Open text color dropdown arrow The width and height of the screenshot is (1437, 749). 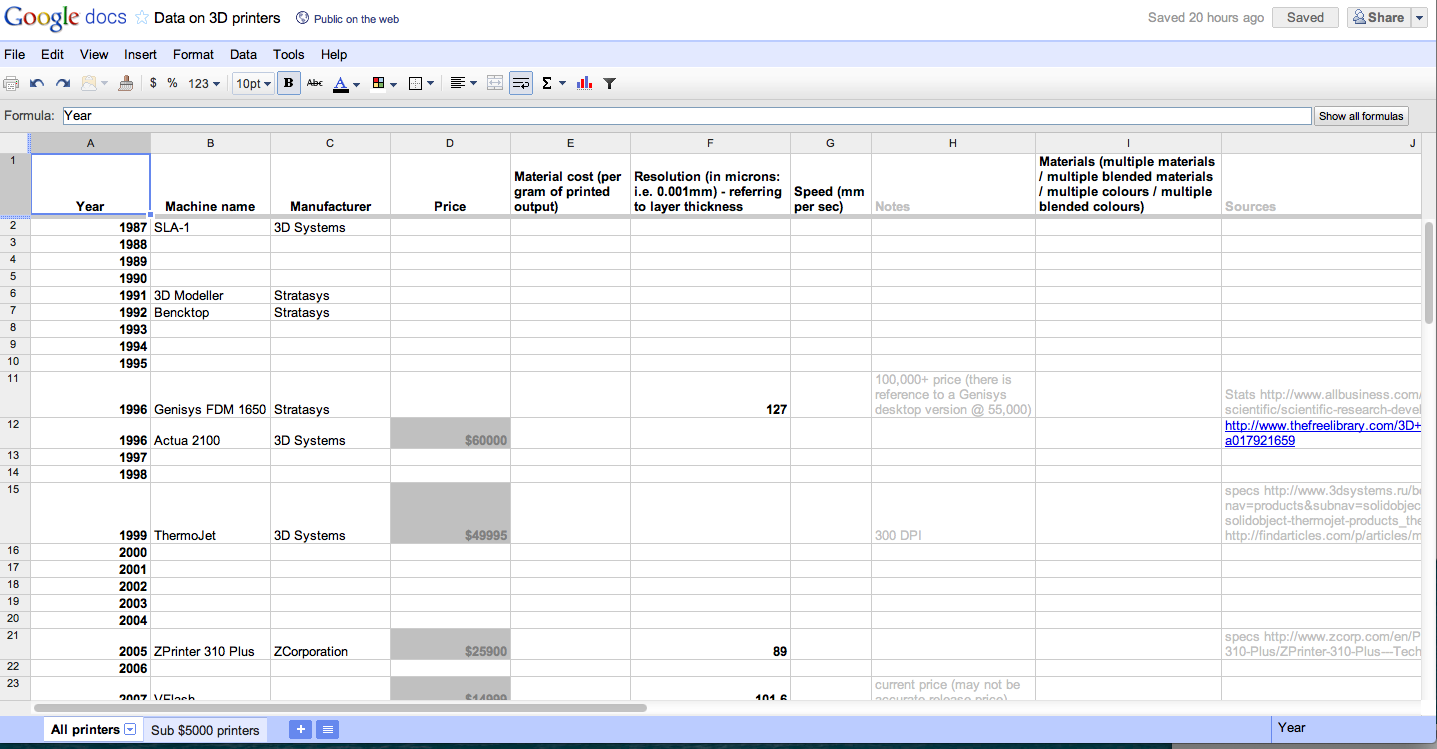[356, 84]
